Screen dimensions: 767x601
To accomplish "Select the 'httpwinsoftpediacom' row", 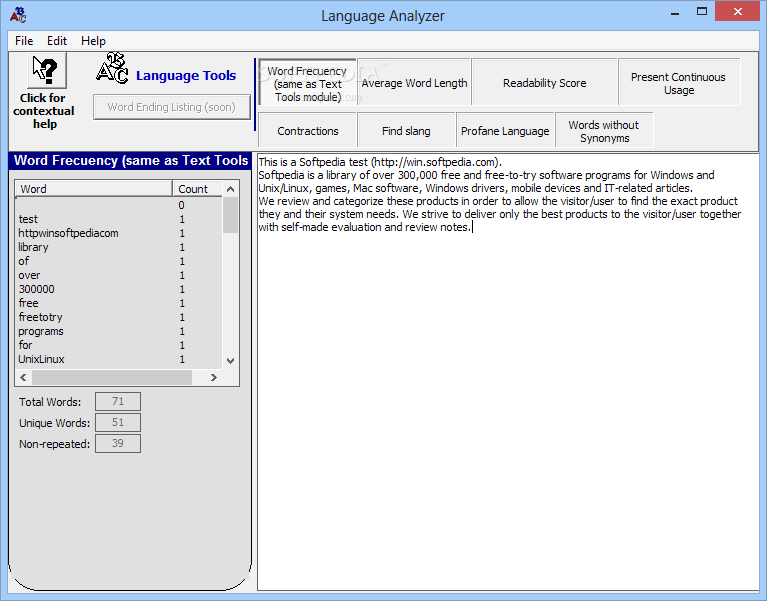I will [x=119, y=233].
